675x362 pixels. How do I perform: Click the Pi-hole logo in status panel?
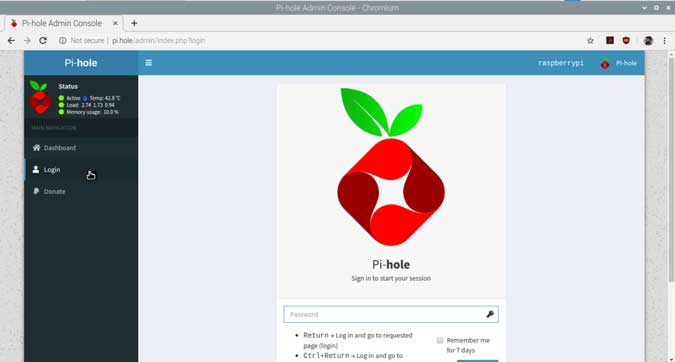click(40, 97)
